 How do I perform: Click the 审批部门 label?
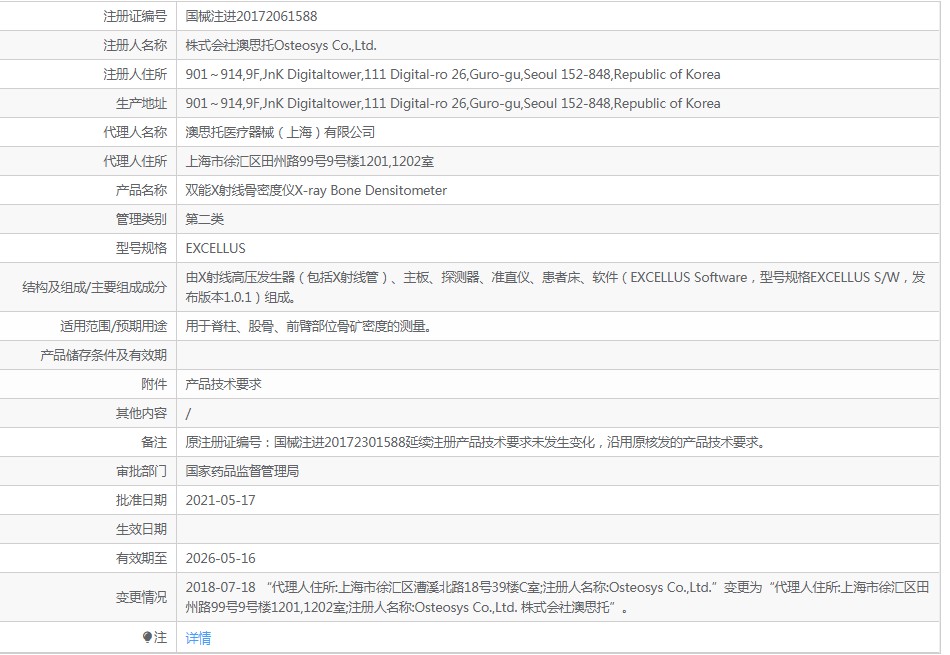(x=141, y=471)
